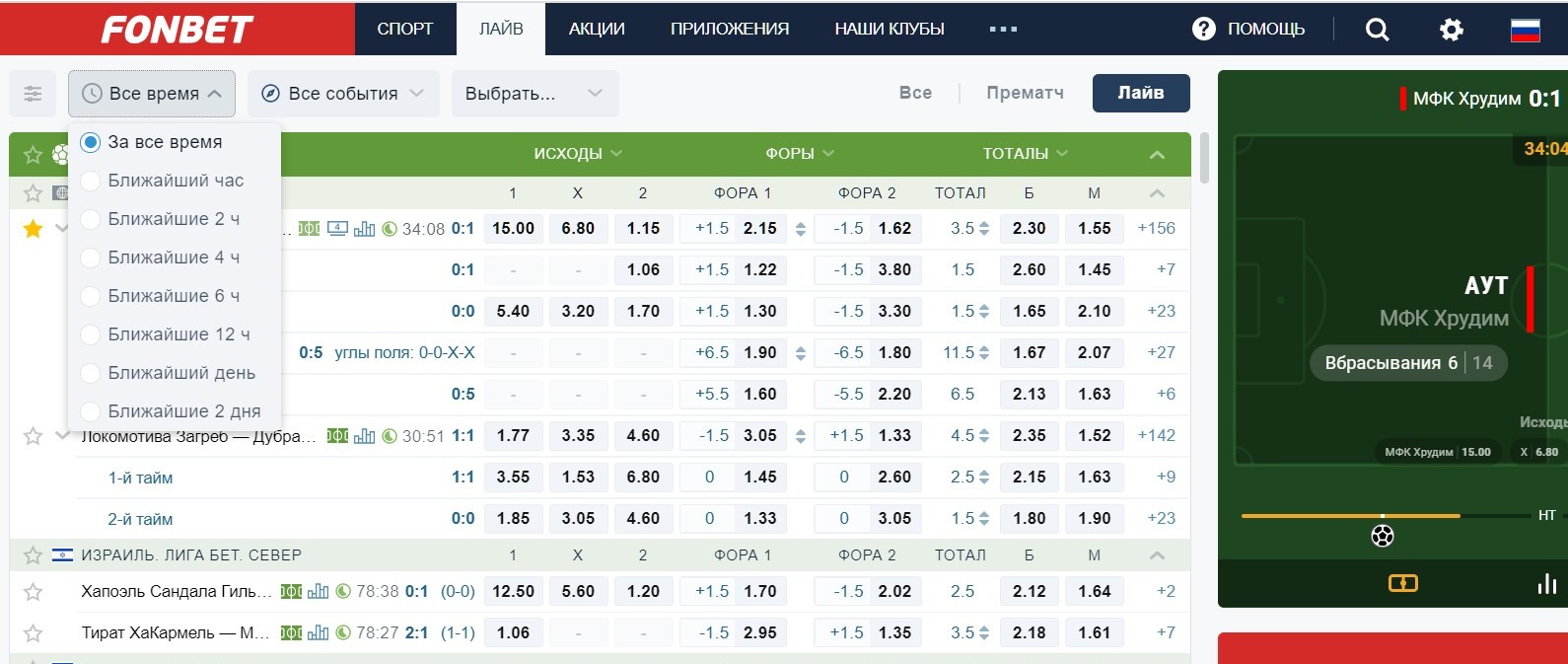1568x664 pixels.
Task: Select the 'Ближайшие 2 дня' radio option
Action: coord(90,411)
